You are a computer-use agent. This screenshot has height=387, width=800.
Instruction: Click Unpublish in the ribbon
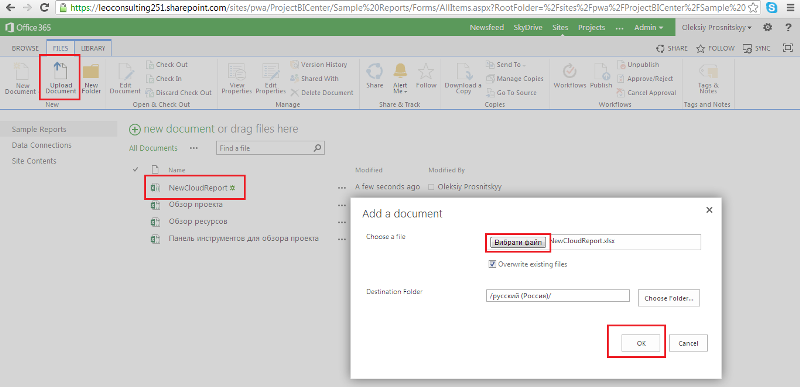pyautogui.click(x=638, y=65)
